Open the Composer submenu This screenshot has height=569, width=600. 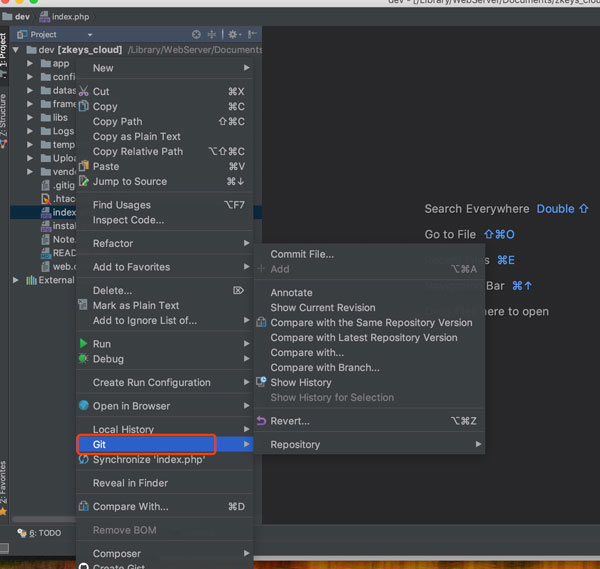click(x=165, y=553)
